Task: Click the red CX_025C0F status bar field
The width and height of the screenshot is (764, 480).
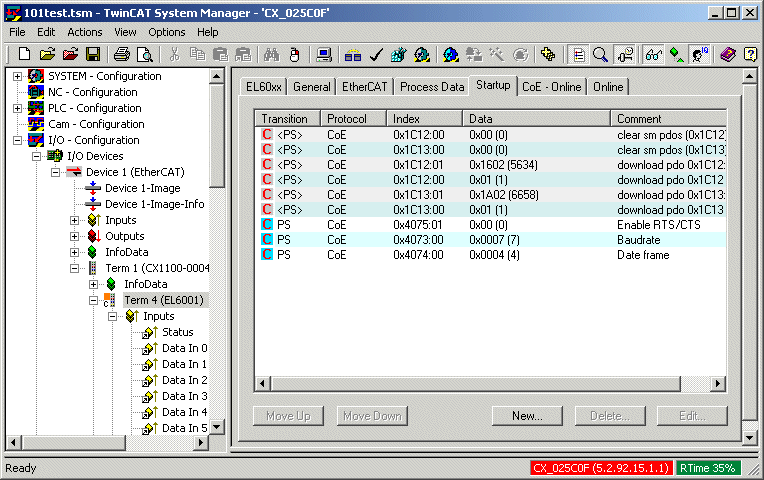Action: pyautogui.click(x=603, y=467)
